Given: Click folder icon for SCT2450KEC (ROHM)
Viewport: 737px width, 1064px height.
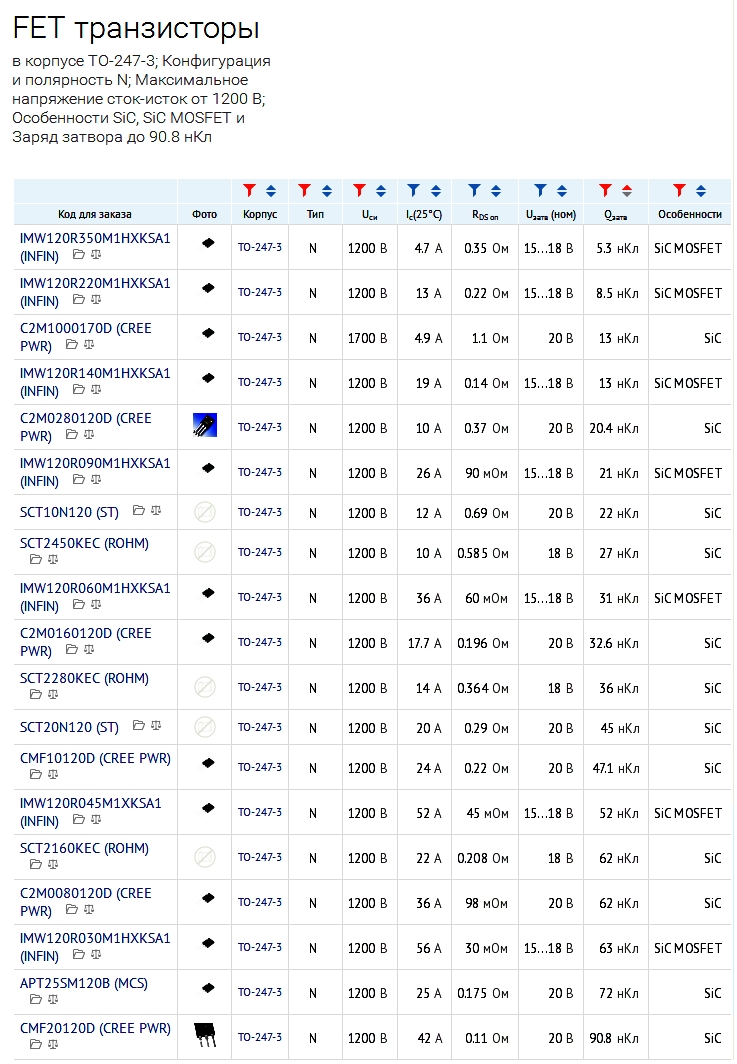Looking at the screenshot, I should tap(36, 559).
